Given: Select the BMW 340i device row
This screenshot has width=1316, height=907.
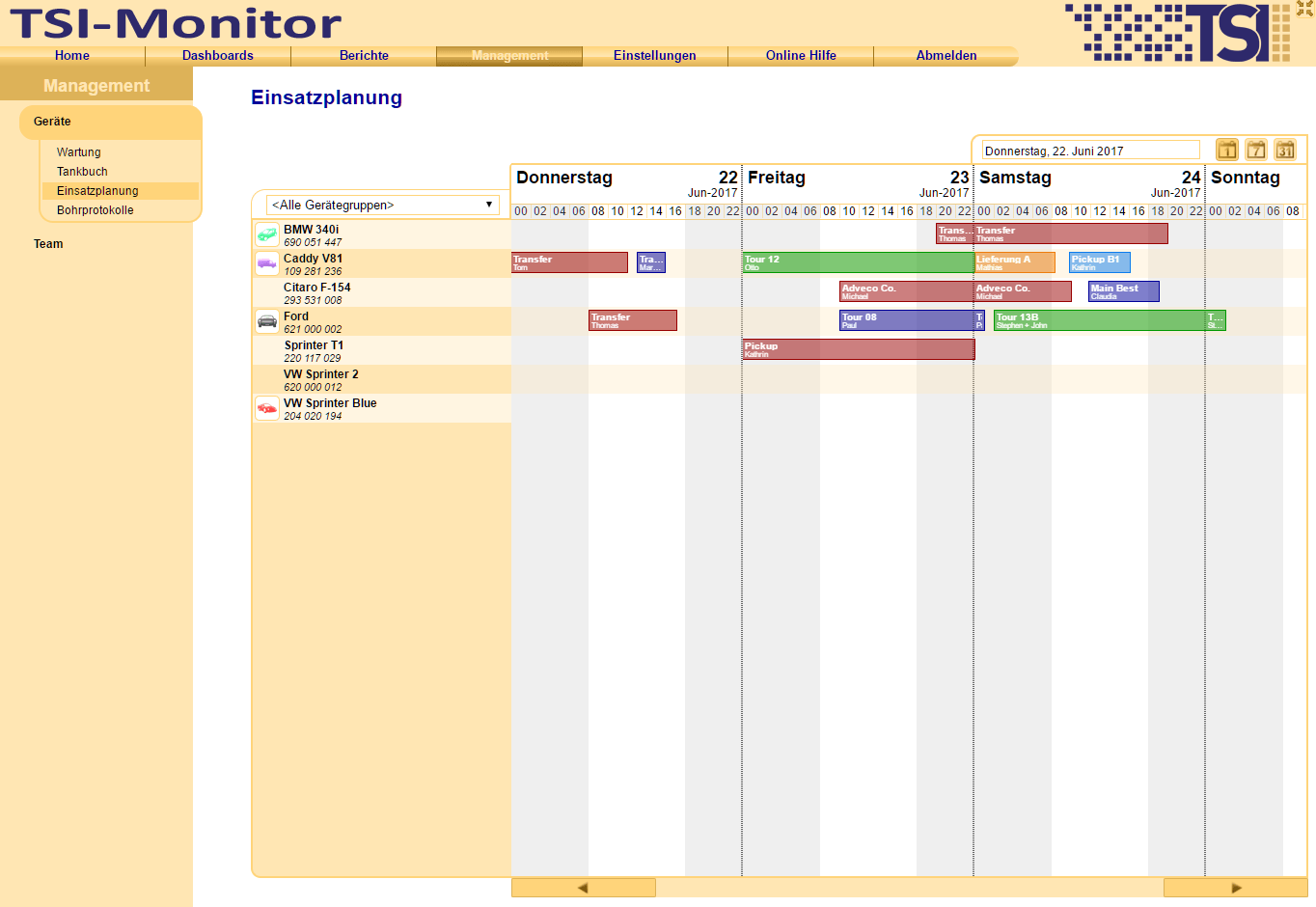Looking at the screenshot, I should [382, 234].
